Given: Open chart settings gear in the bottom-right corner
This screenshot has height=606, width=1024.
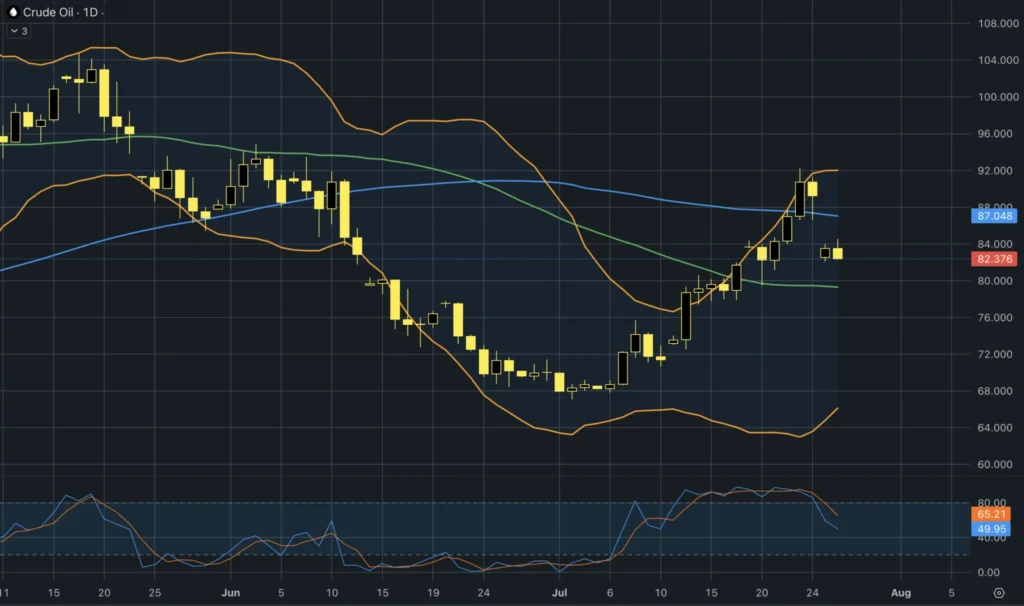Looking at the screenshot, I should [999, 593].
